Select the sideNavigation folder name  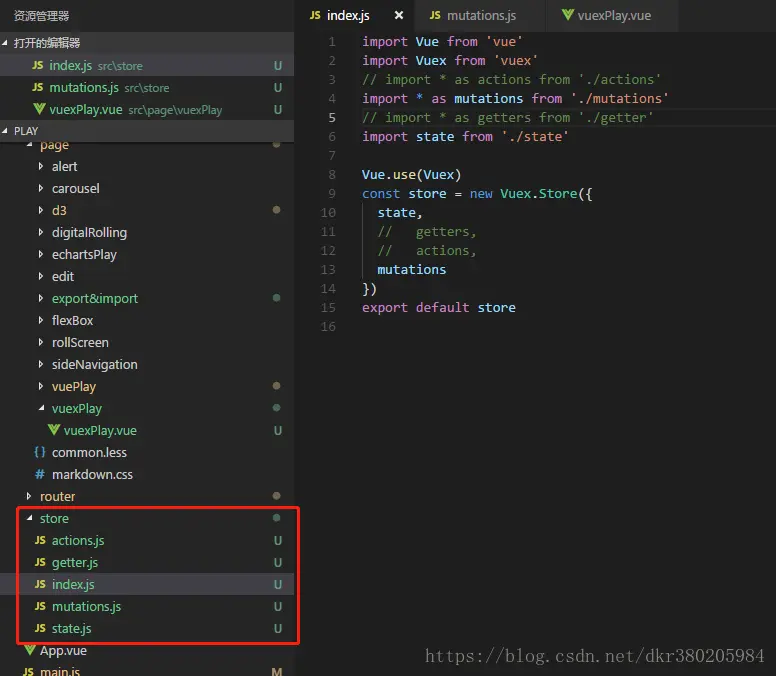(95, 365)
